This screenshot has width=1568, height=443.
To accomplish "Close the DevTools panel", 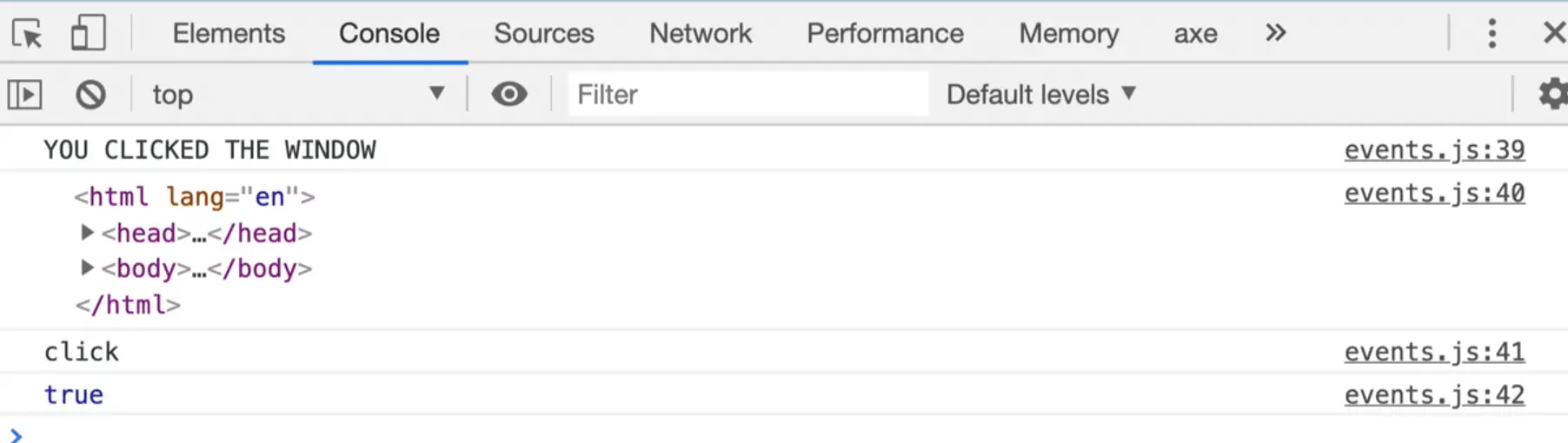I will click(1553, 34).
